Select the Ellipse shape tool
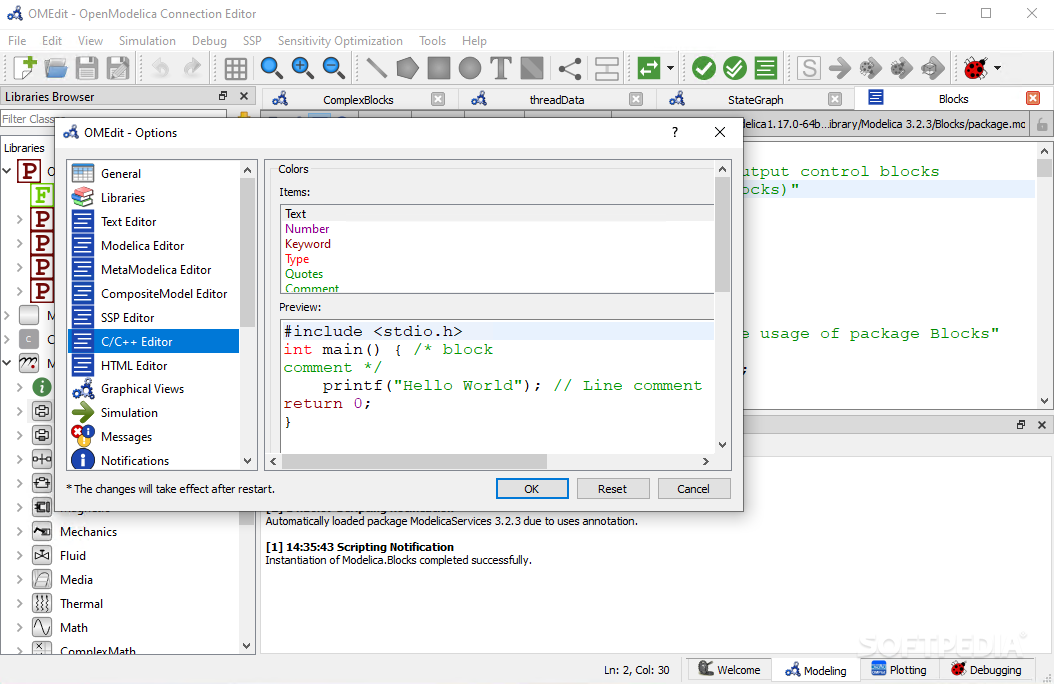 470,68
